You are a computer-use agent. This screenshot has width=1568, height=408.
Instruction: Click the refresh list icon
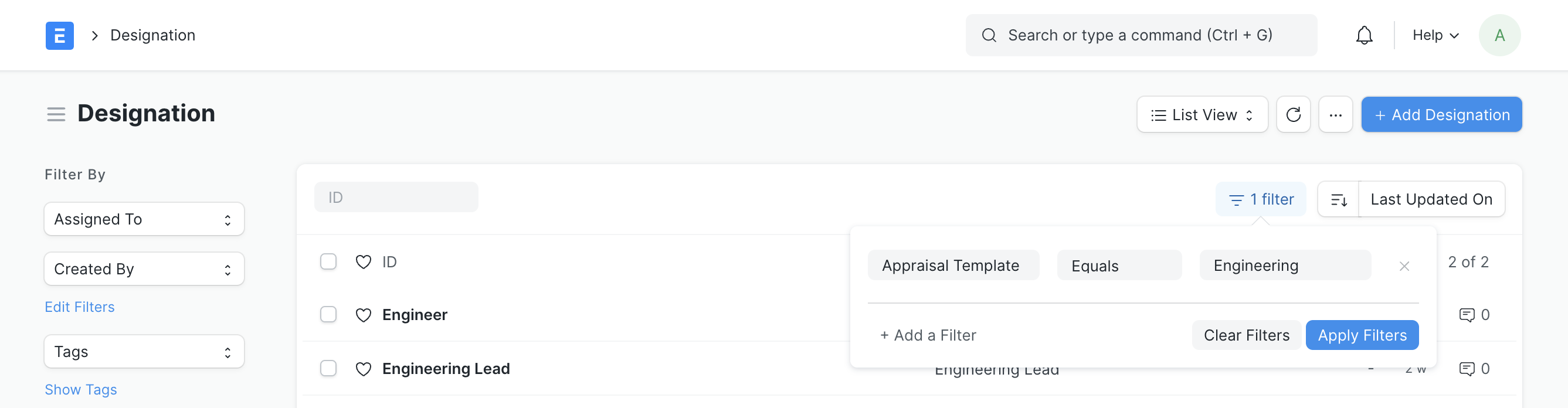click(1293, 114)
